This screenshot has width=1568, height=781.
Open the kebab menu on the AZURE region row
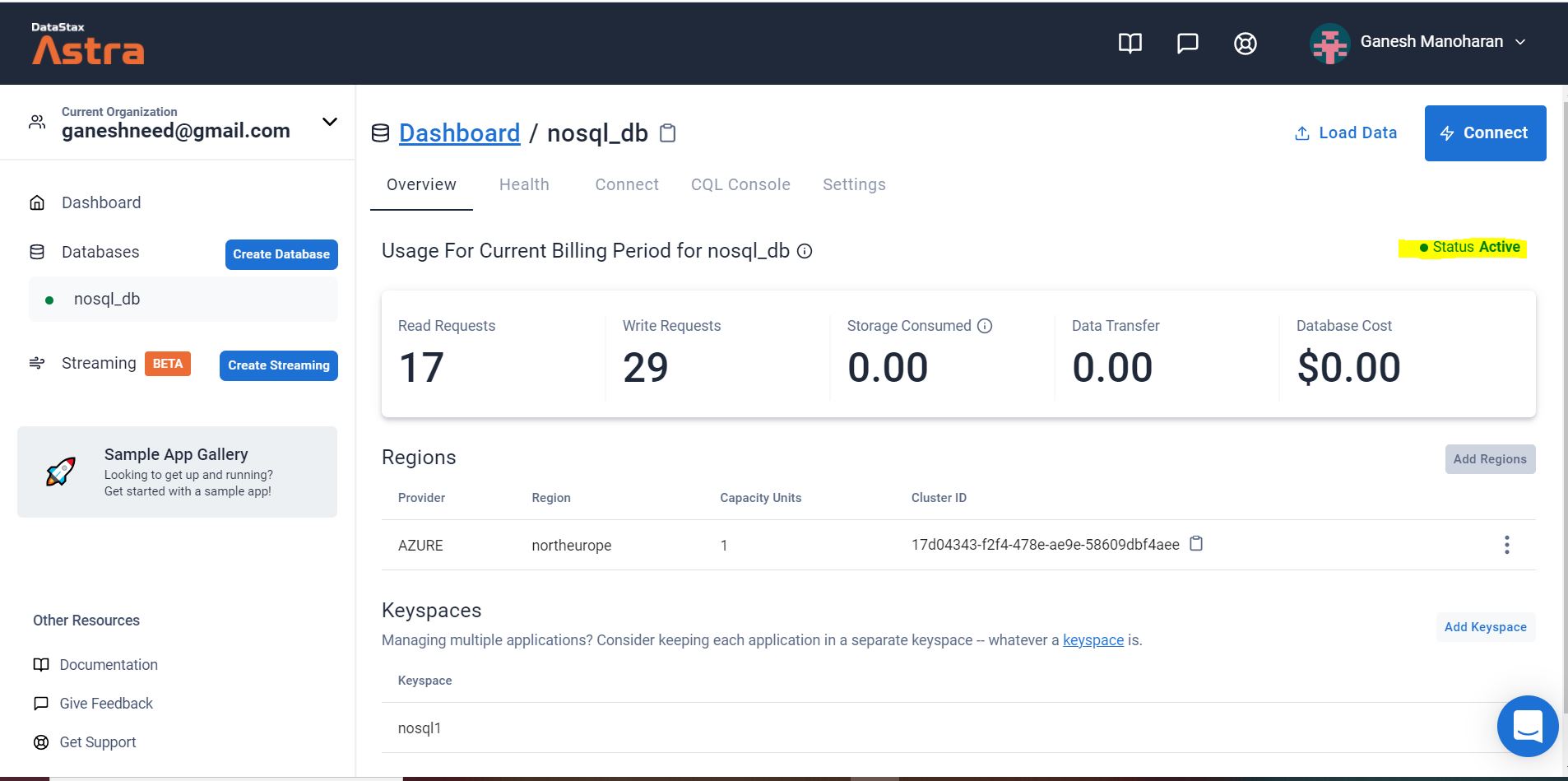point(1508,544)
